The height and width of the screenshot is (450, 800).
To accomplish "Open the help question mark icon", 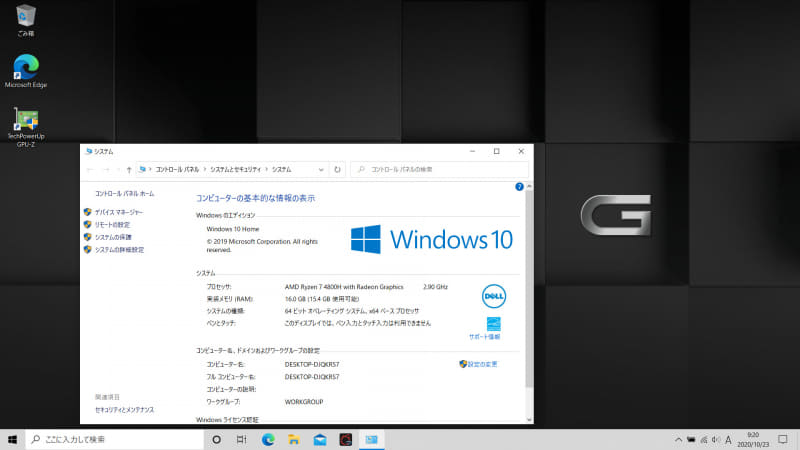I will tap(519, 187).
